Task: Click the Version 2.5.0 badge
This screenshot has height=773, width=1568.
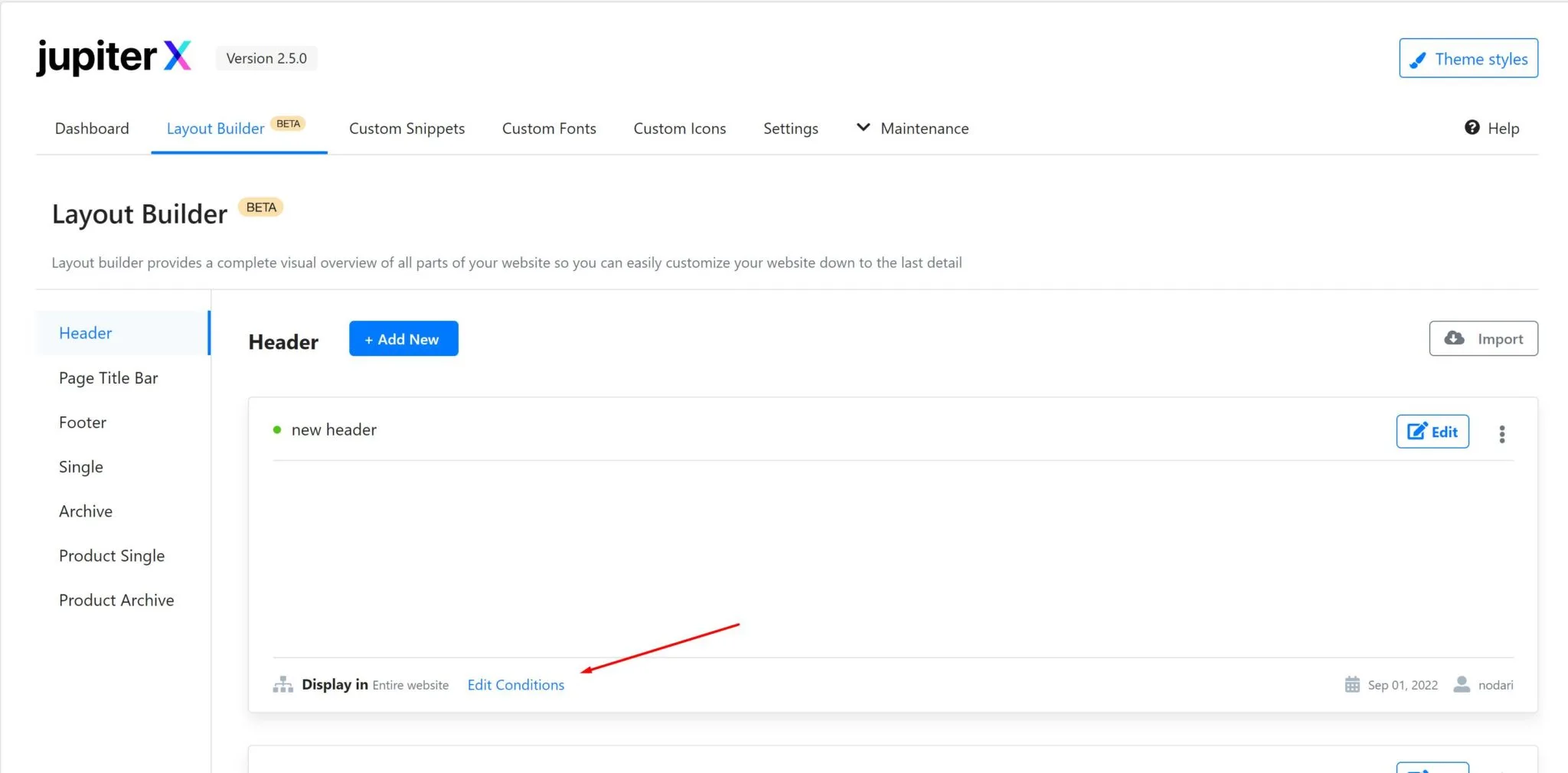Action: (x=266, y=58)
